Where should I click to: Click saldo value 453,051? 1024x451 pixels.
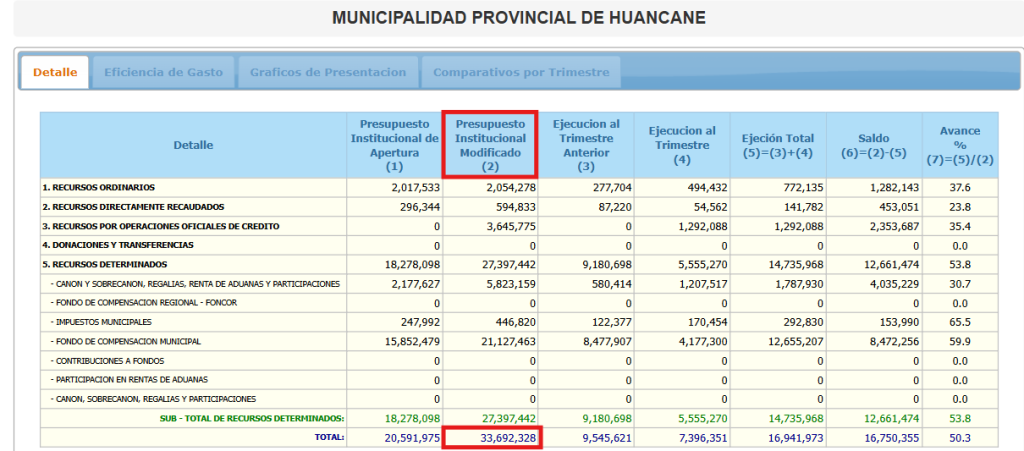coord(900,208)
